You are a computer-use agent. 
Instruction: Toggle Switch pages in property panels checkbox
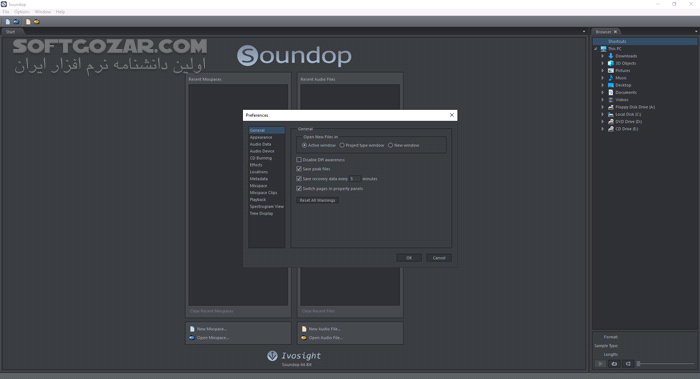299,188
